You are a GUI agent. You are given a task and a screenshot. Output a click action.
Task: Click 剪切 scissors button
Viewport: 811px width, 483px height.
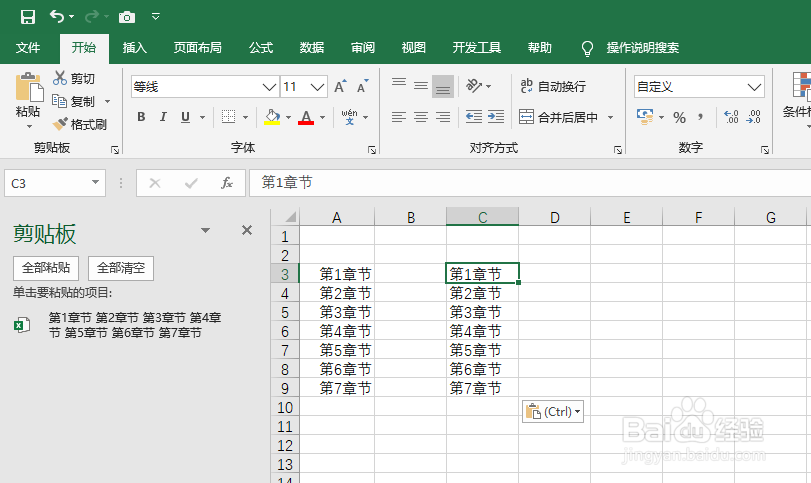click(74, 79)
